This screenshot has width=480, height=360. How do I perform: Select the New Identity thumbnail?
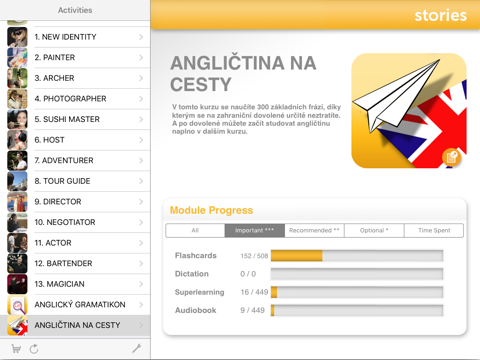pyautogui.click(x=17, y=37)
